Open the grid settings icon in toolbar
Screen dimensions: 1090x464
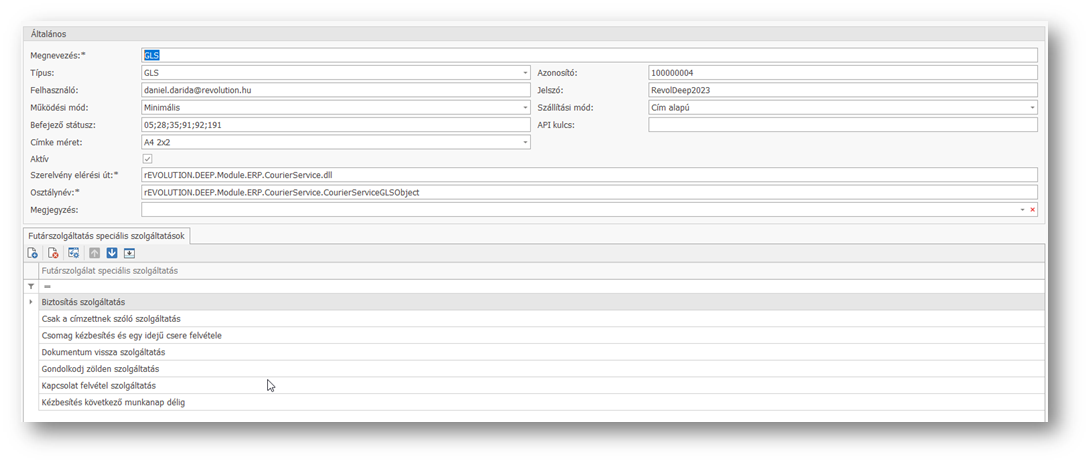coord(73,253)
